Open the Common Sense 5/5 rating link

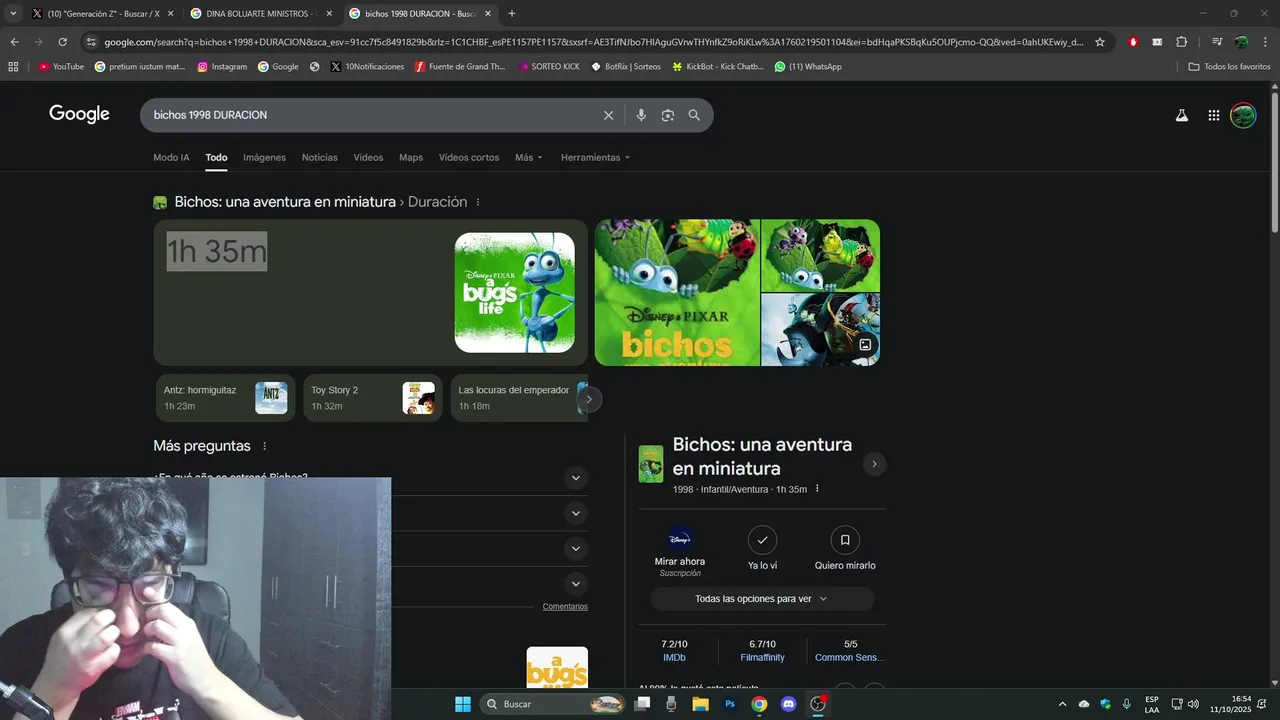point(850,651)
